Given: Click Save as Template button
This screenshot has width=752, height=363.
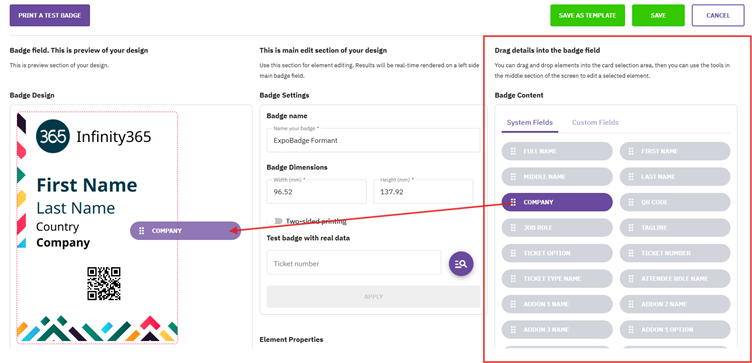Looking at the screenshot, I should click(588, 15).
